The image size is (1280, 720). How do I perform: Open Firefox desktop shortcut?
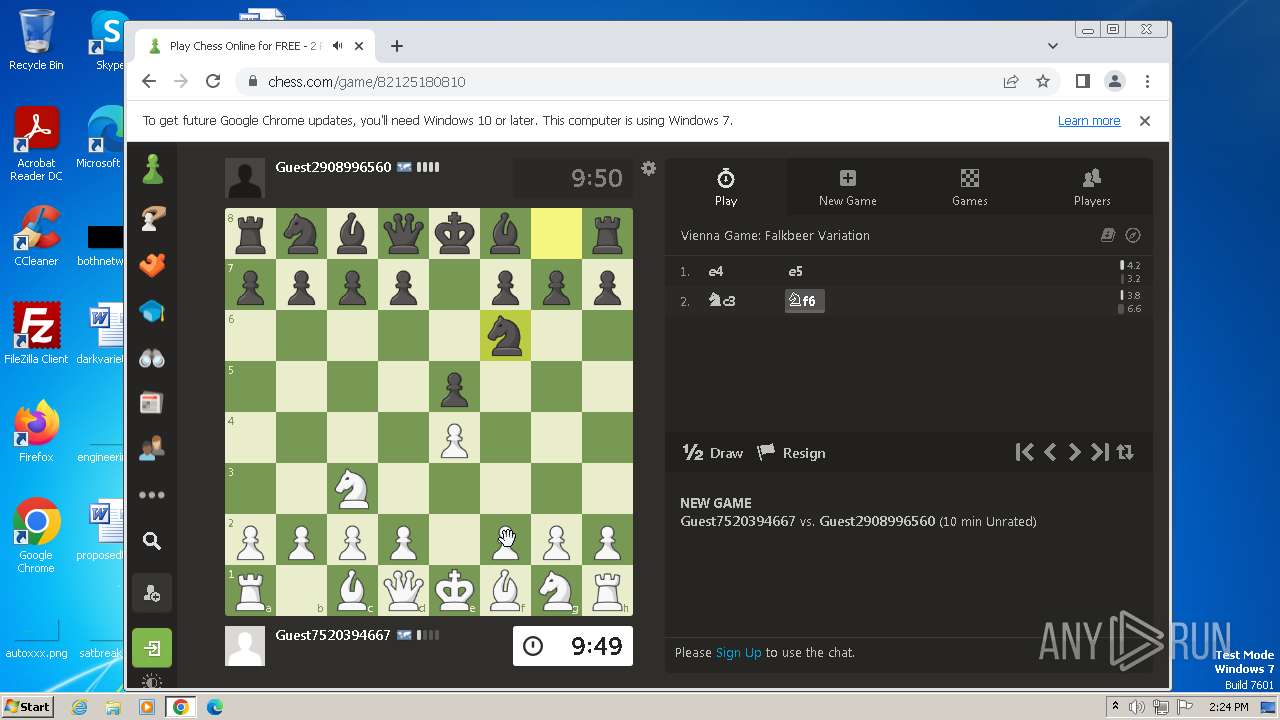(x=36, y=432)
